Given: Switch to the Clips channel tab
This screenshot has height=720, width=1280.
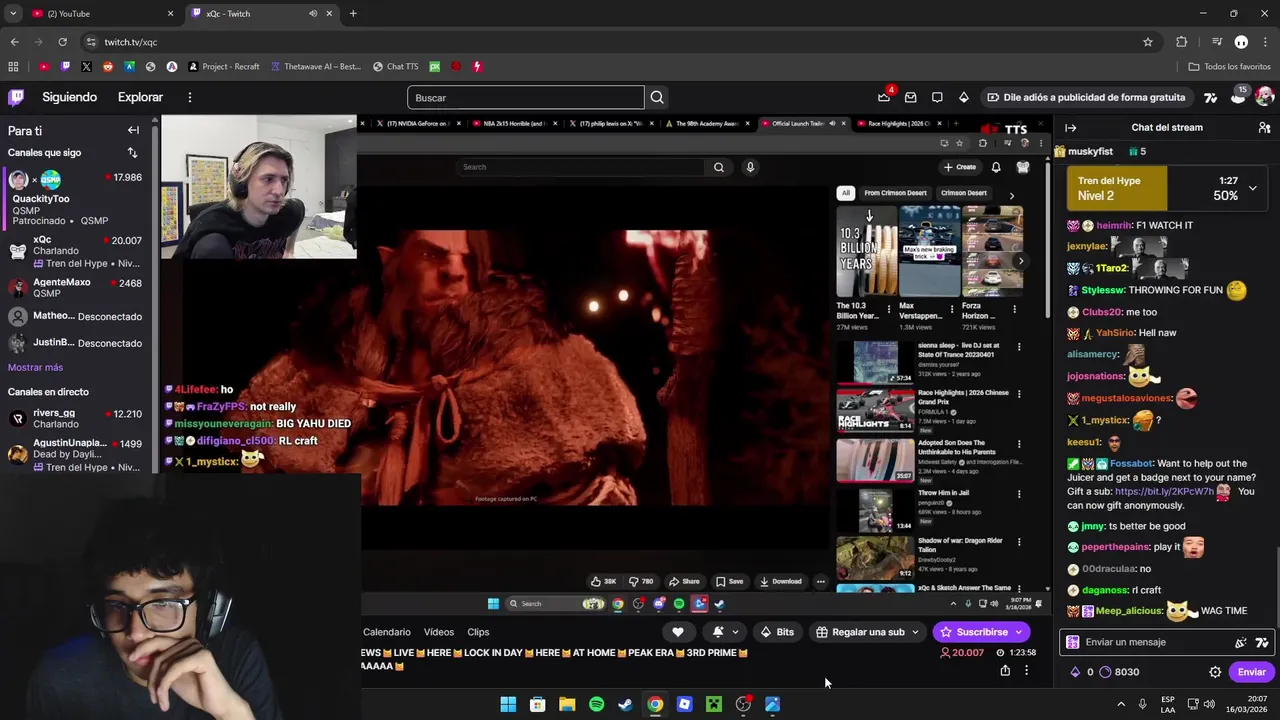Looking at the screenshot, I should (x=478, y=632).
